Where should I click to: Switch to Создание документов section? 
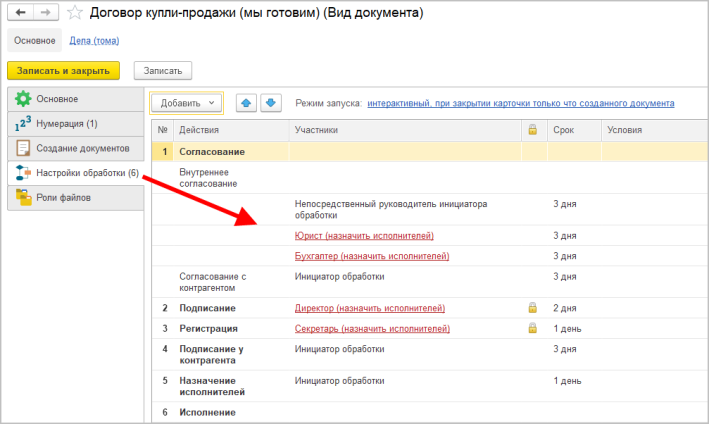tap(76, 148)
